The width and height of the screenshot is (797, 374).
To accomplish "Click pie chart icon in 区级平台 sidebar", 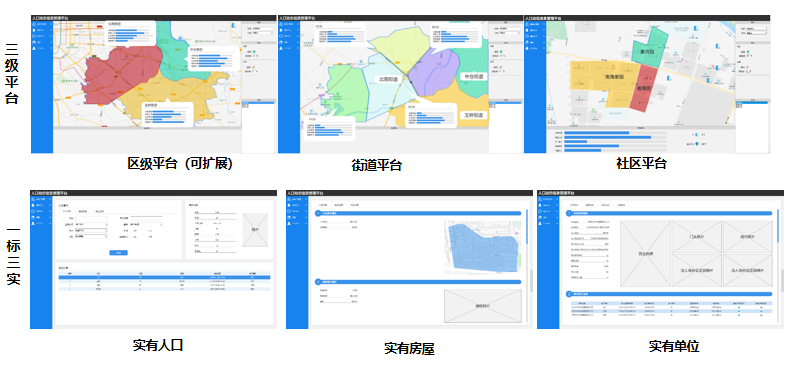I will 34,42.
